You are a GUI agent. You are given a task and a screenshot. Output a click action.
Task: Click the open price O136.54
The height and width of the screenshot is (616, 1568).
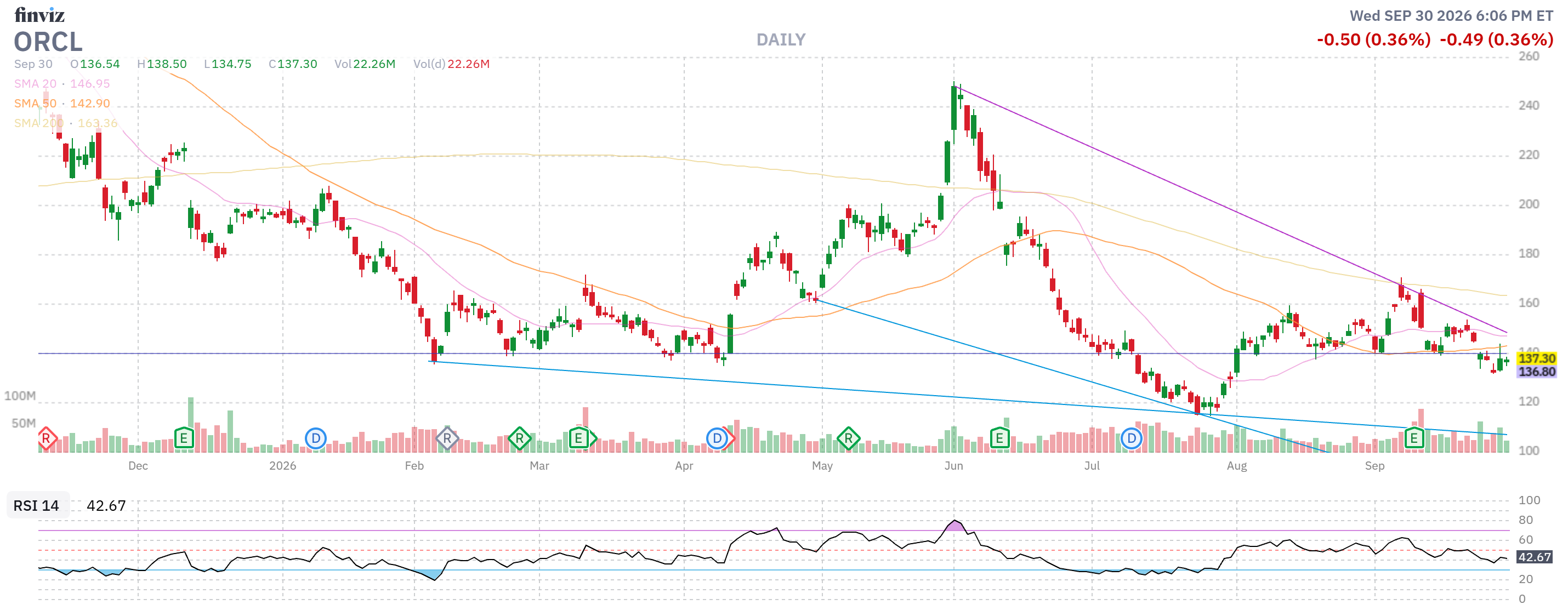(95, 64)
